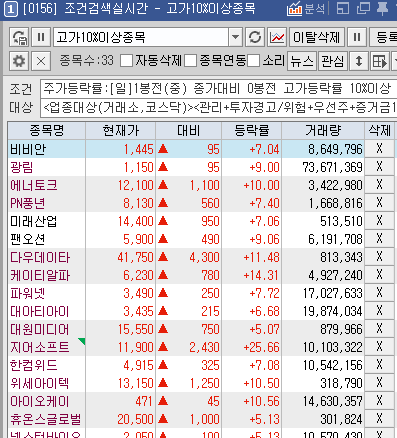Delete 광림 row with X
This screenshot has height=438, width=397.
(x=379, y=167)
